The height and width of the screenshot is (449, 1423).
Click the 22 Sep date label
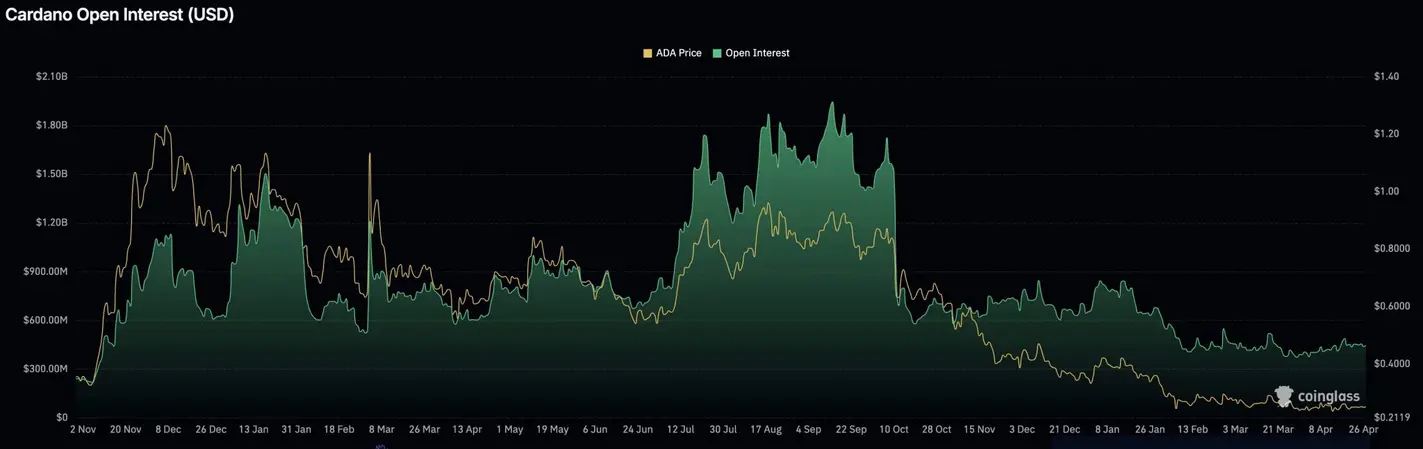point(851,430)
